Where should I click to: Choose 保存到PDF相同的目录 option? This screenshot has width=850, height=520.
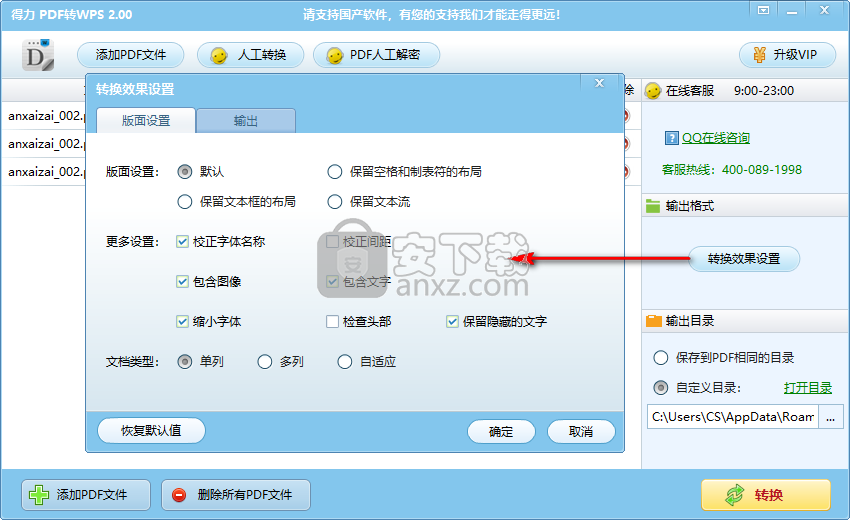pyautogui.click(x=660, y=358)
